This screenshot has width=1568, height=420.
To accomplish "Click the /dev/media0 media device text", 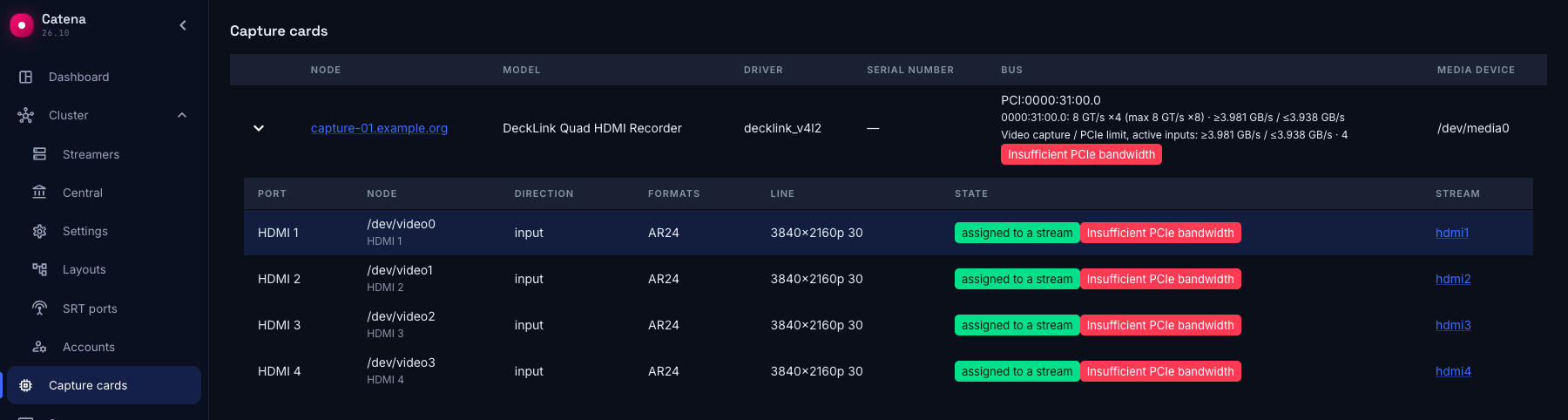I will (1473, 128).
